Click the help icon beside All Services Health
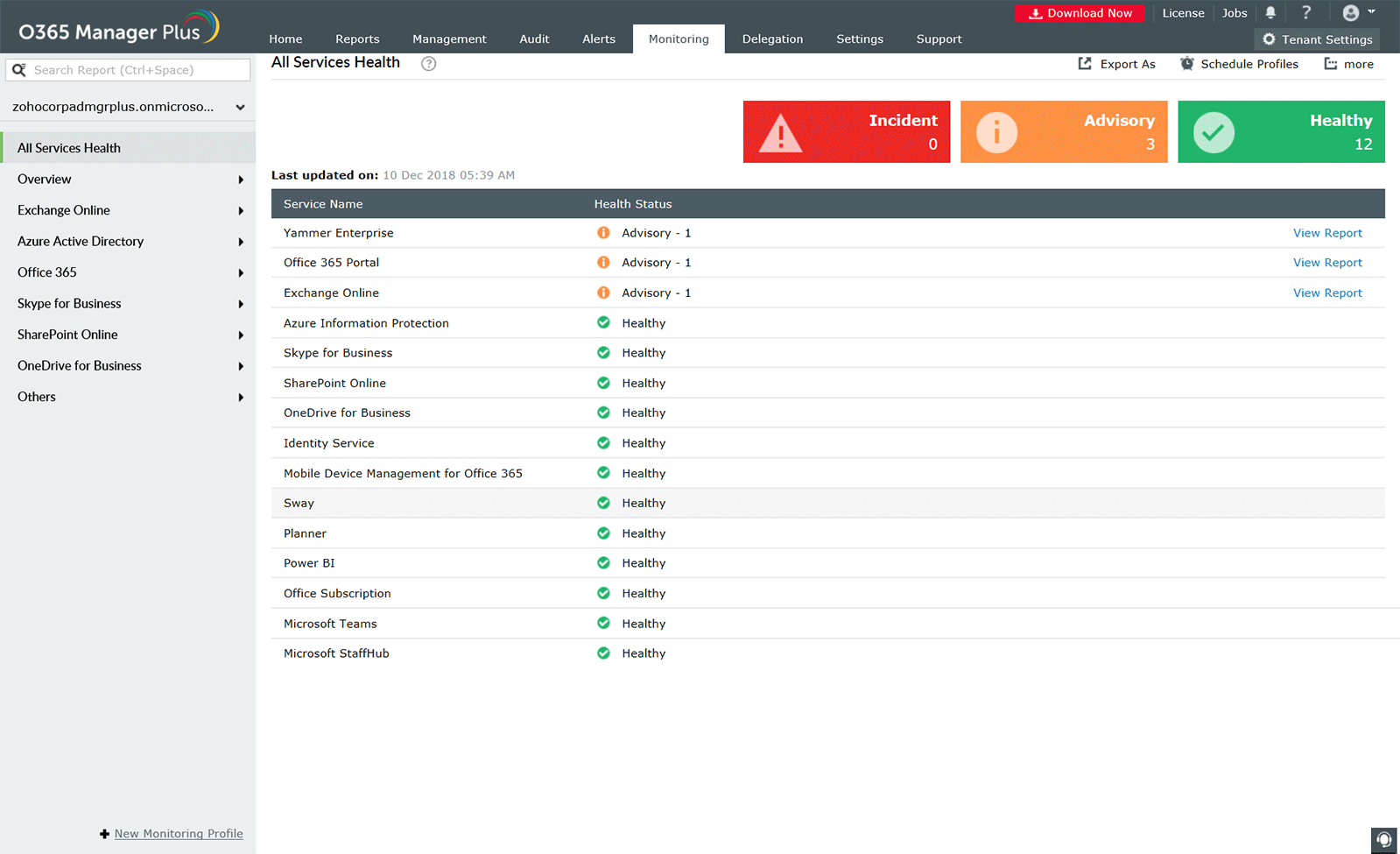Screen dimensions: 1400x854 click(428, 63)
